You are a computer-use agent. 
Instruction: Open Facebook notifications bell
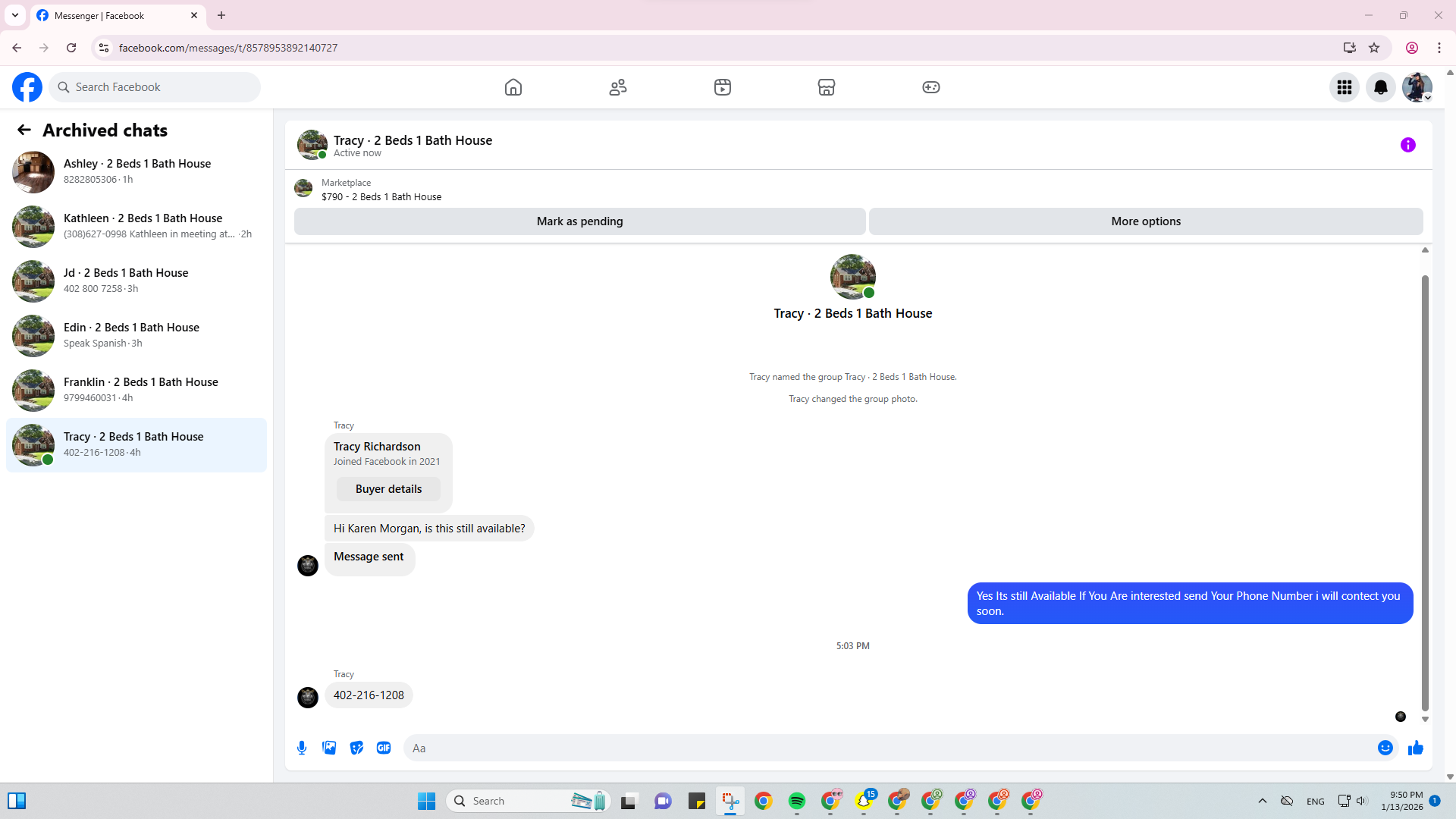1380,87
